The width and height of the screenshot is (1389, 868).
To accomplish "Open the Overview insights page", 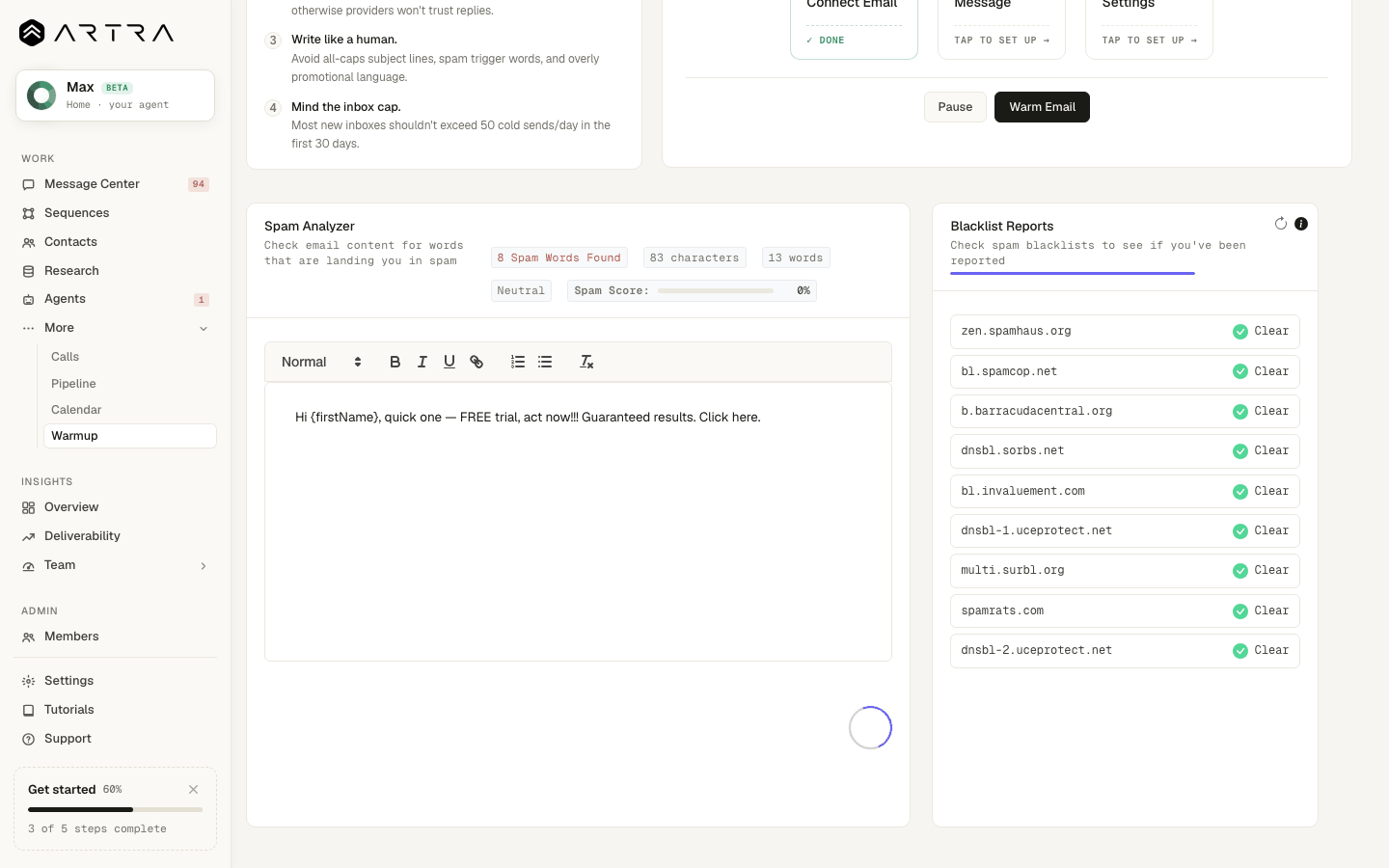I will pos(115,507).
